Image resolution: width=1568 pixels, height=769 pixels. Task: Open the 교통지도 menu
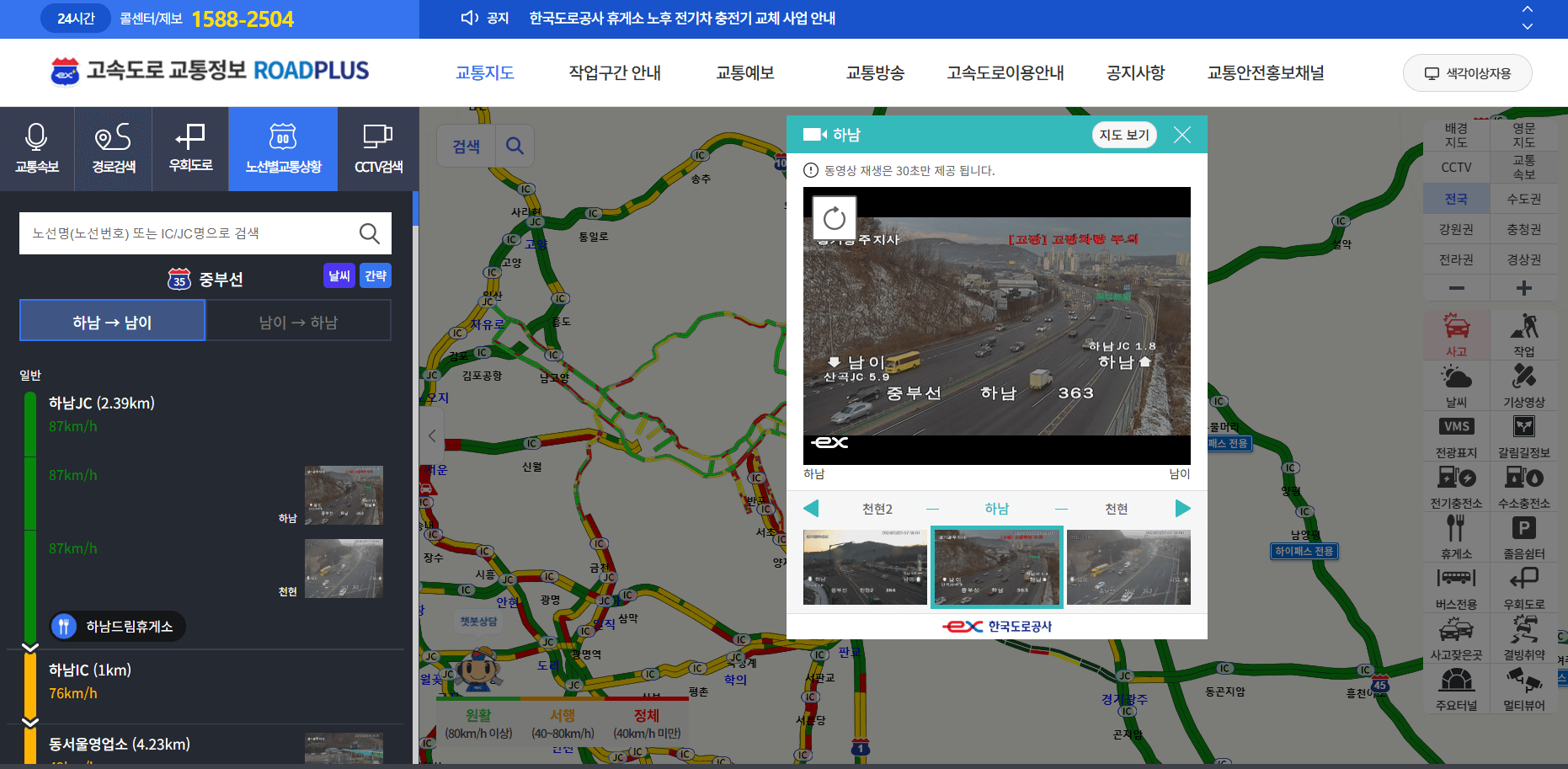[x=484, y=72]
